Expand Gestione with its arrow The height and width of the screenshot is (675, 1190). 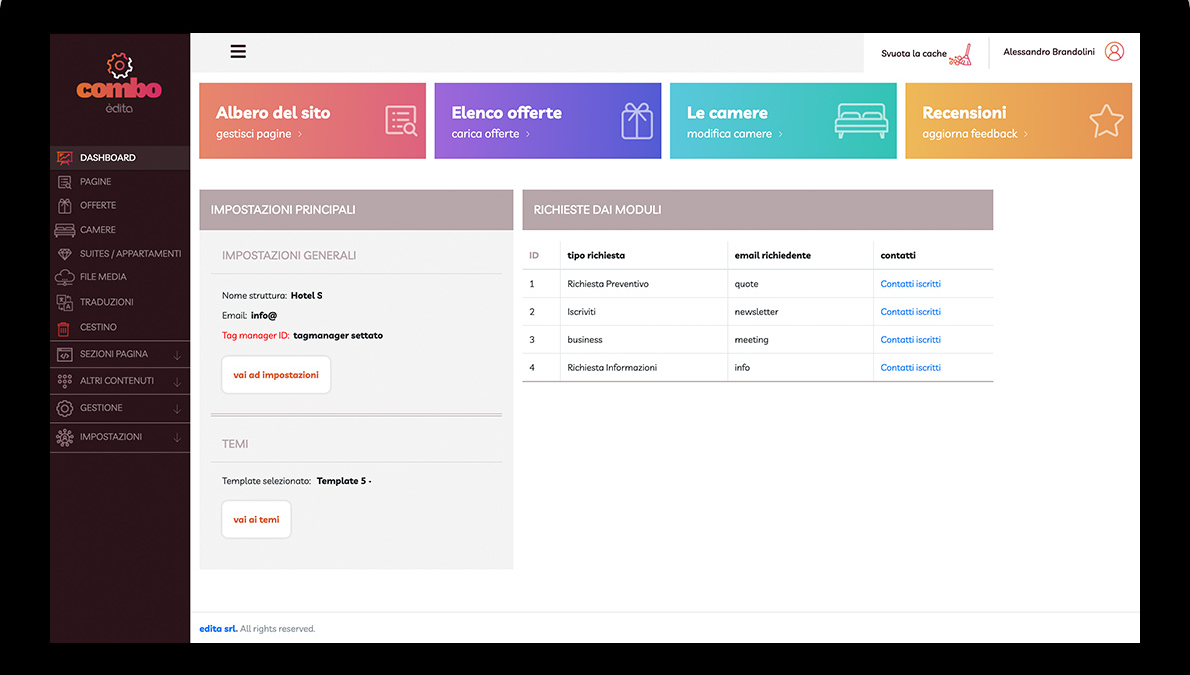pyautogui.click(x=177, y=409)
